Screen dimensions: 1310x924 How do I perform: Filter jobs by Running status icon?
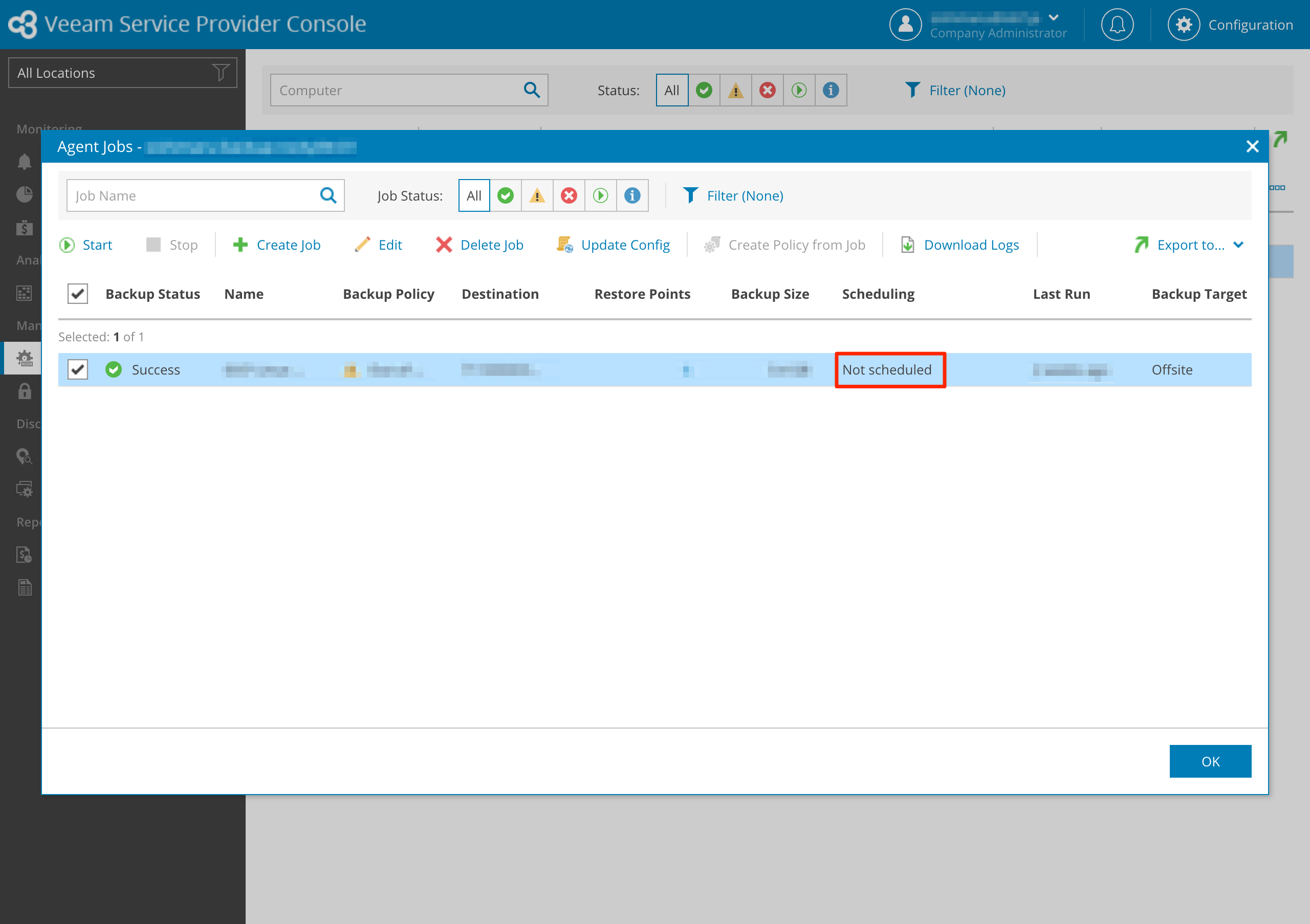pyautogui.click(x=600, y=195)
